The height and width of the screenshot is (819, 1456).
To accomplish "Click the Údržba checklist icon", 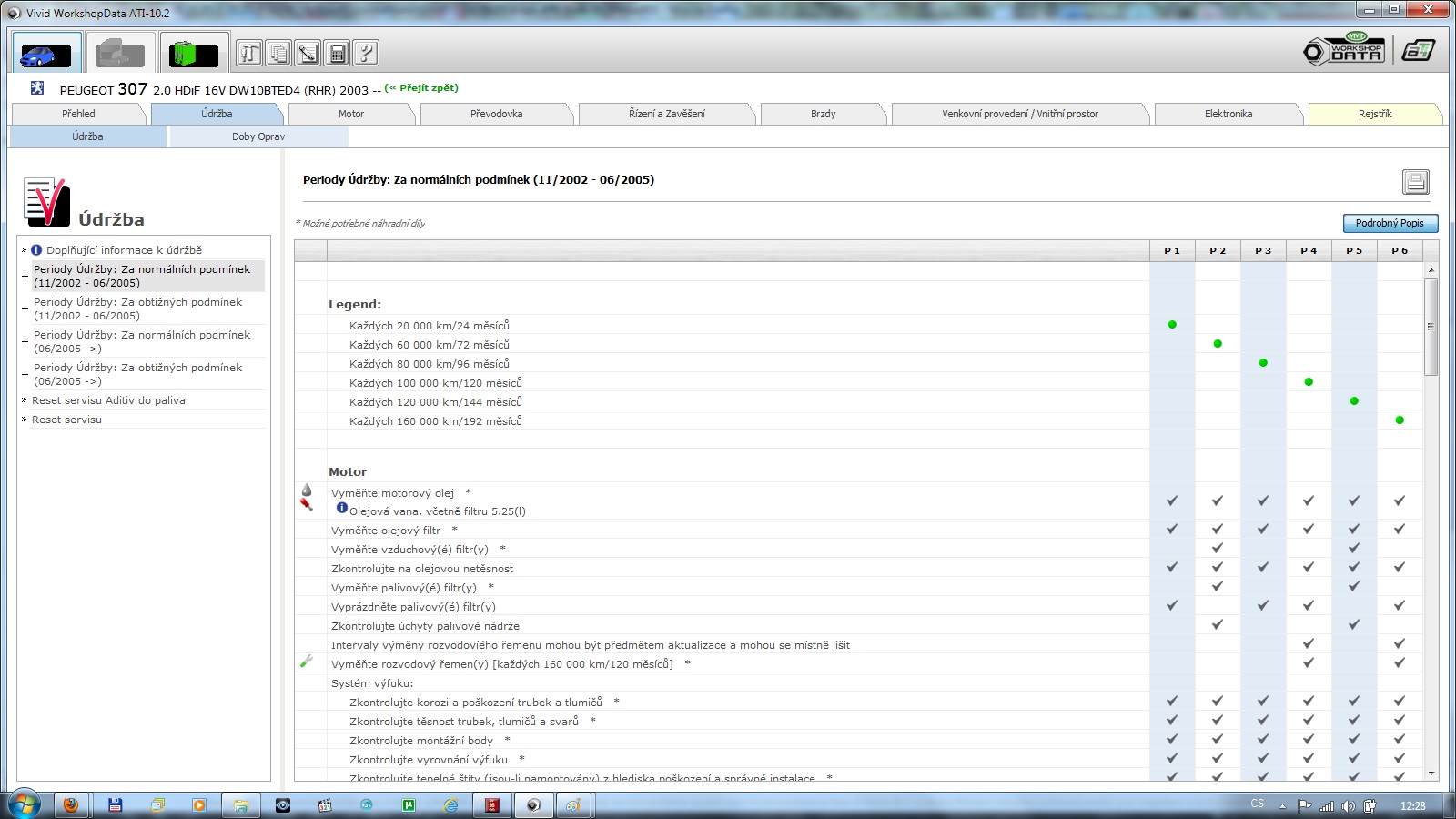I will [x=46, y=202].
